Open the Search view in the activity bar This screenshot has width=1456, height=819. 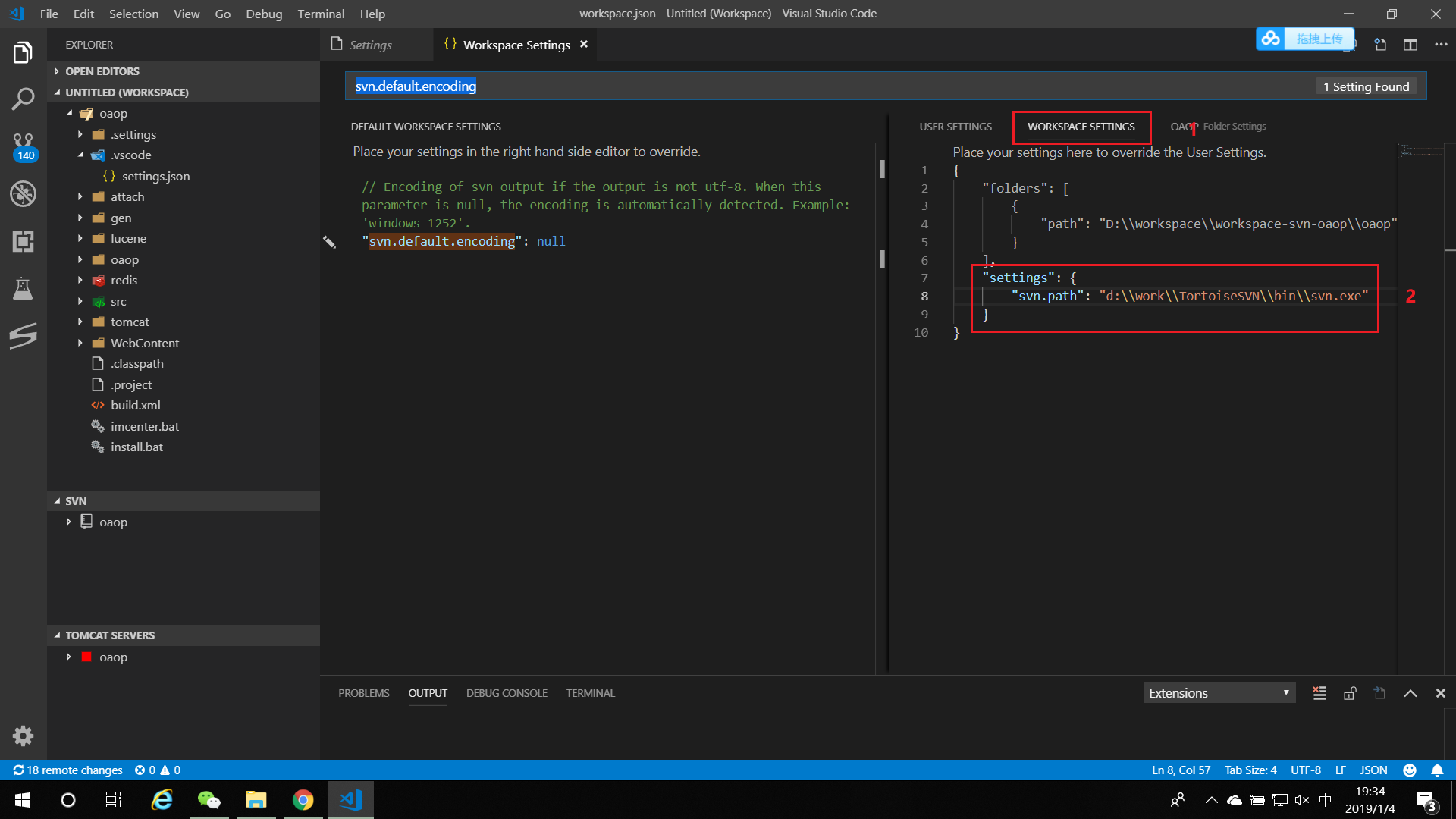23,99
